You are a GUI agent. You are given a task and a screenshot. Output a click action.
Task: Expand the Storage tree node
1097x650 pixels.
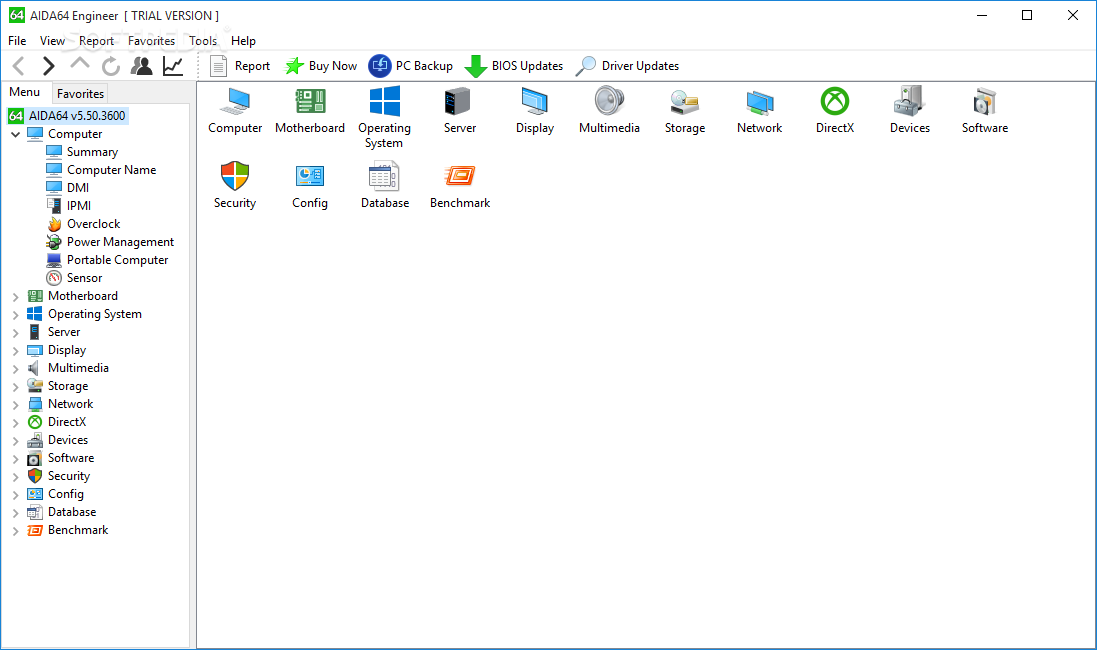15,387
